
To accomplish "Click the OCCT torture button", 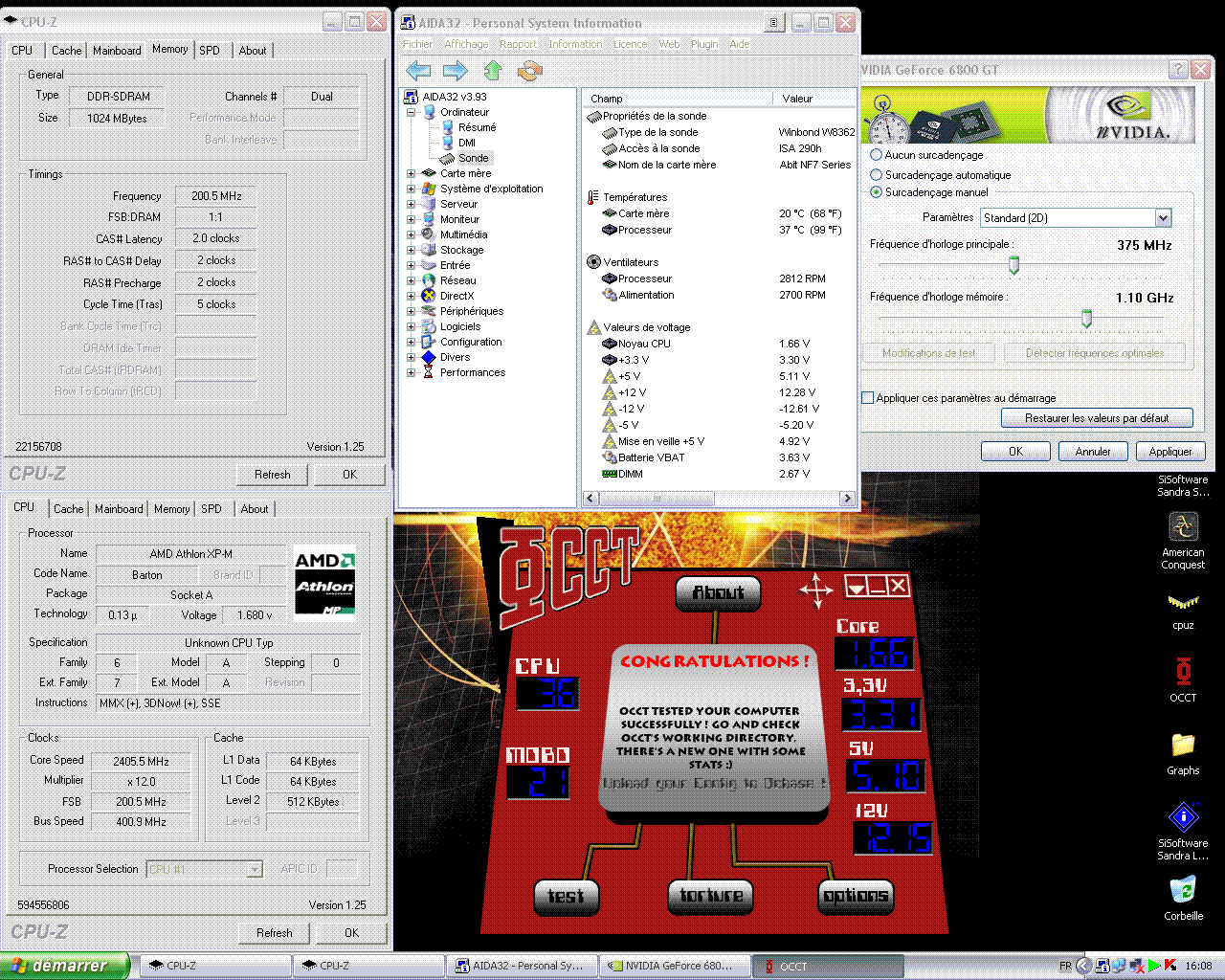I will point(710,896).
